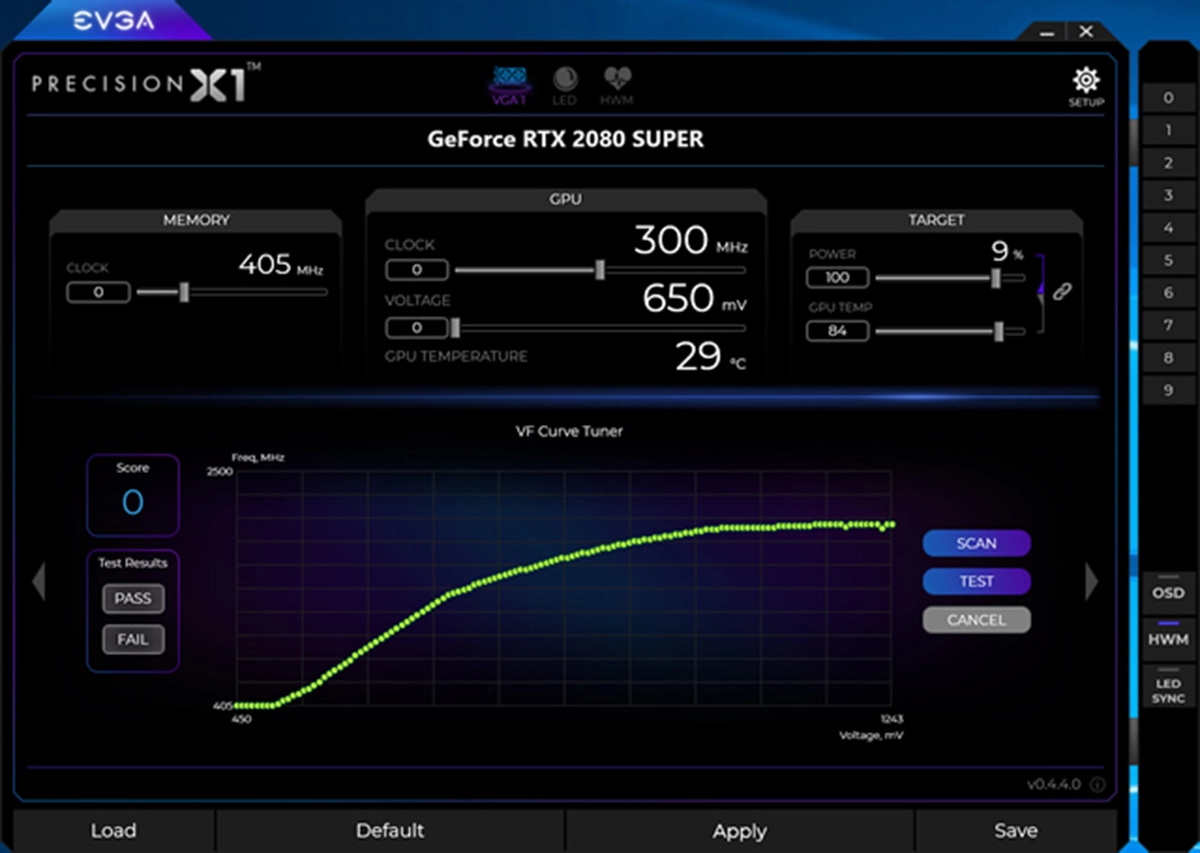This screenshot has height=853, width=1200.
Task: Focus the GPU temp target field
Action: click(x=837, y=331)
